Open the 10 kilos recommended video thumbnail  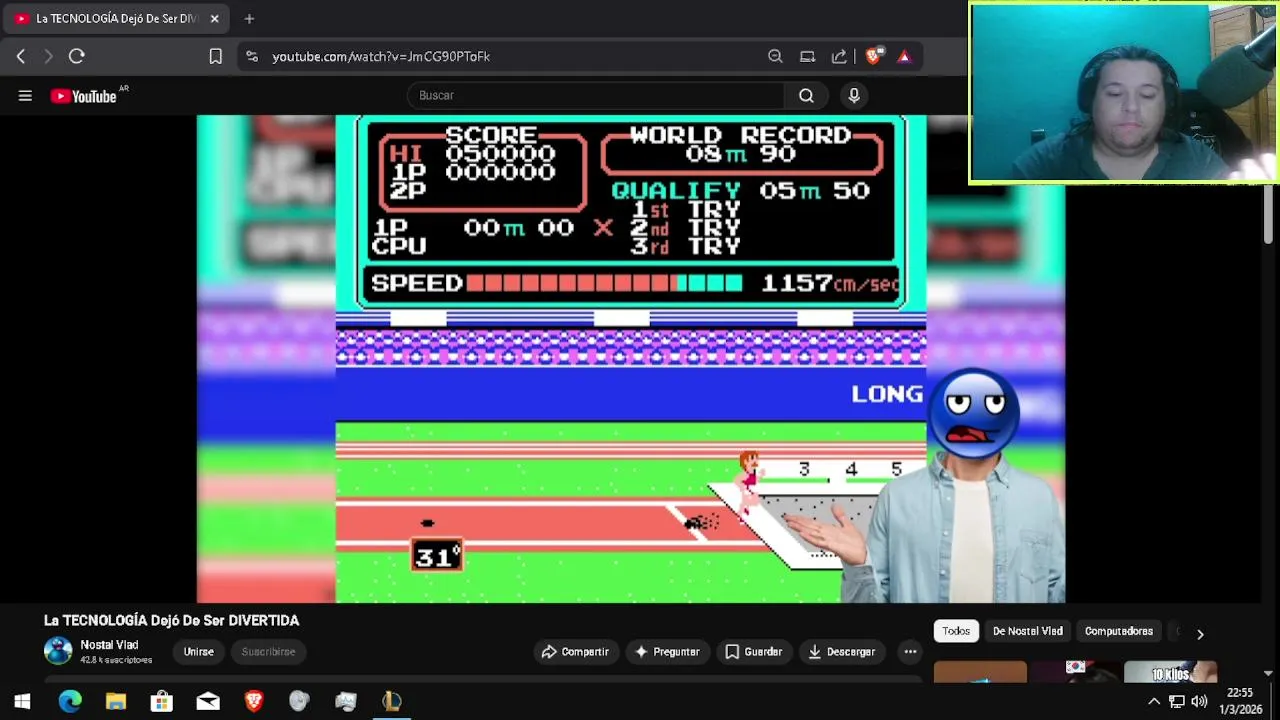pyautogui.click(x=1170, y=672)
